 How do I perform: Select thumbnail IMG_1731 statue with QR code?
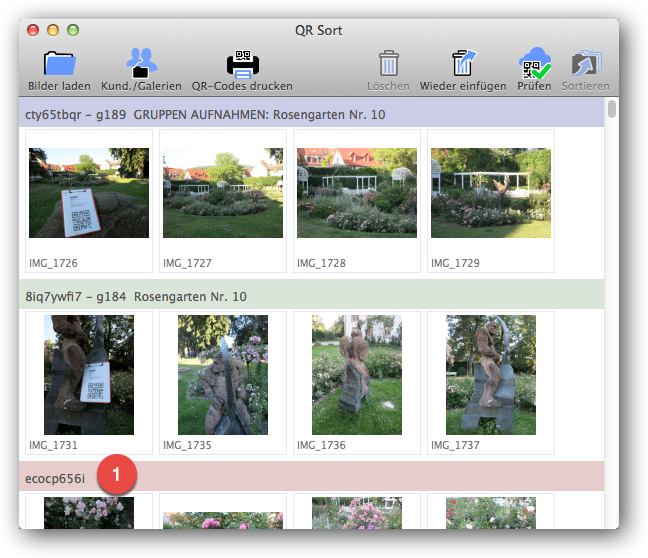tap(89, 375)
